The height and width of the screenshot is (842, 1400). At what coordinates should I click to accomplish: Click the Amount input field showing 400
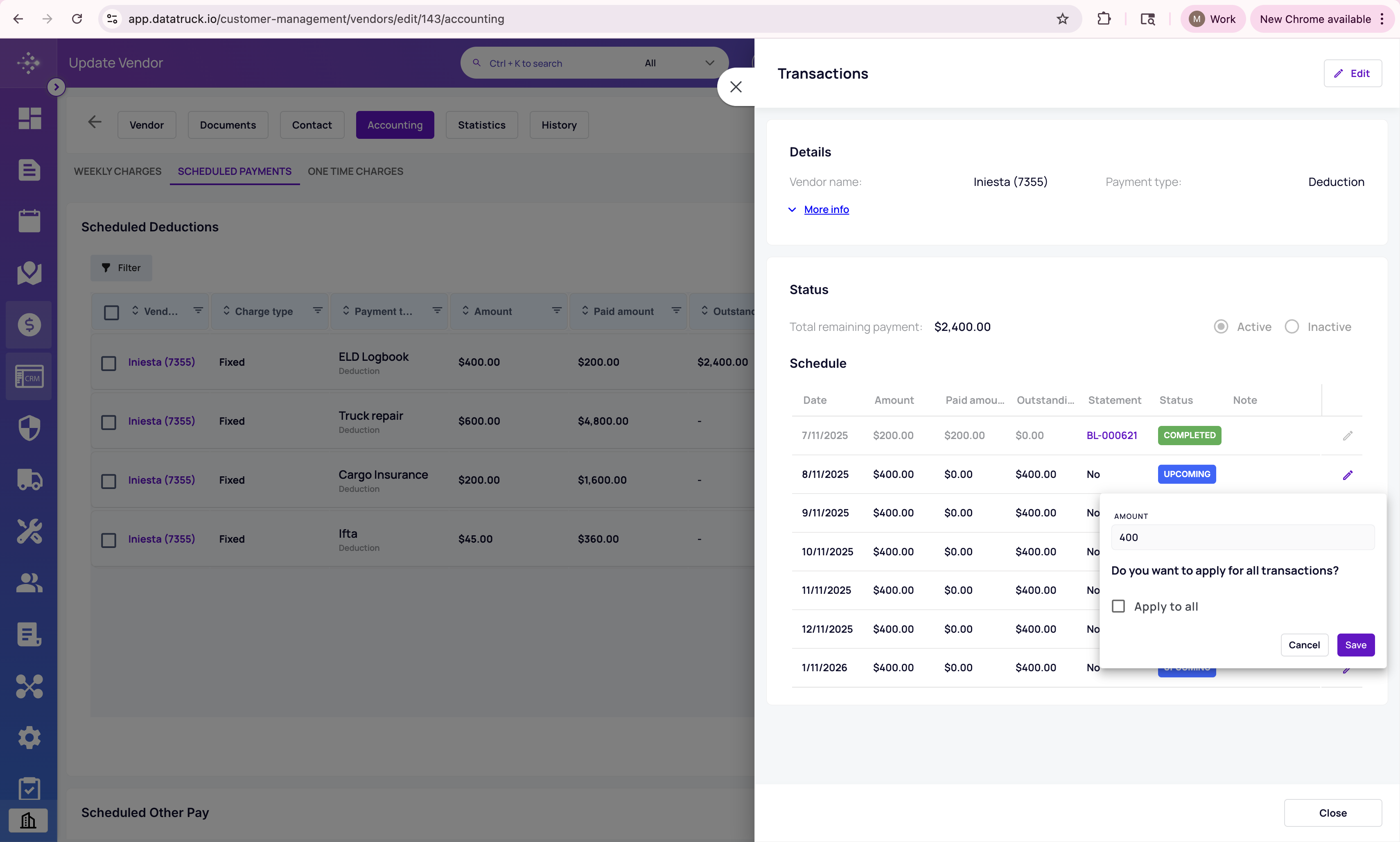pyautogui.click(x=1242, y=537)
